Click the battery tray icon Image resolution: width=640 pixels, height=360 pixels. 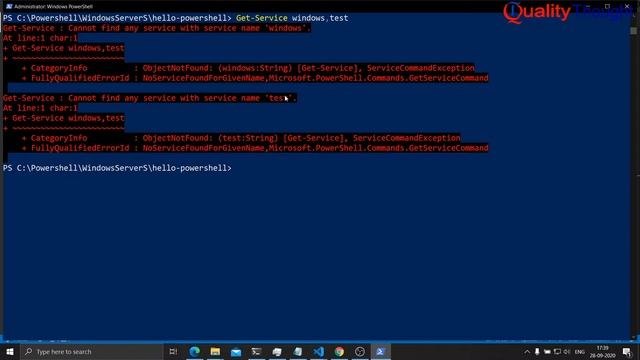click(x=547, y=351)
